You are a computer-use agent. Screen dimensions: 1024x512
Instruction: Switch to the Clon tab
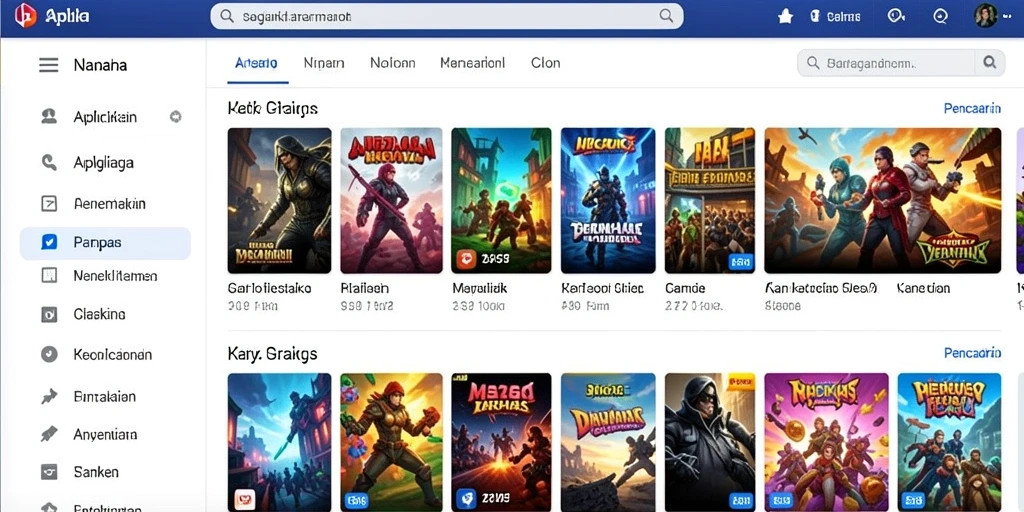[x=545, y=63]
